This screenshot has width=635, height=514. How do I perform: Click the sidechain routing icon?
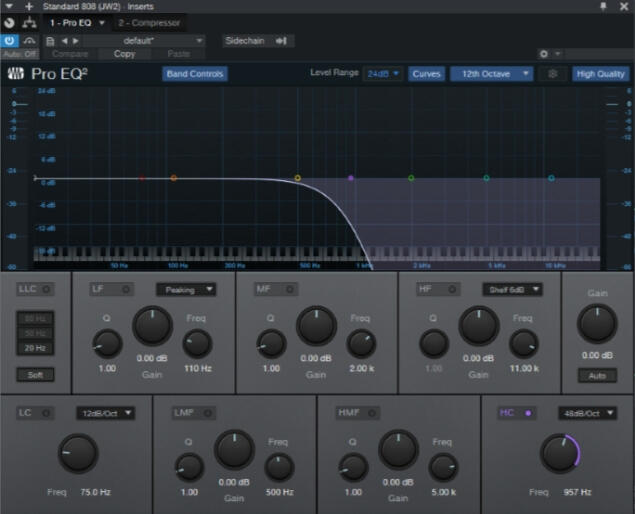[281, 41]
